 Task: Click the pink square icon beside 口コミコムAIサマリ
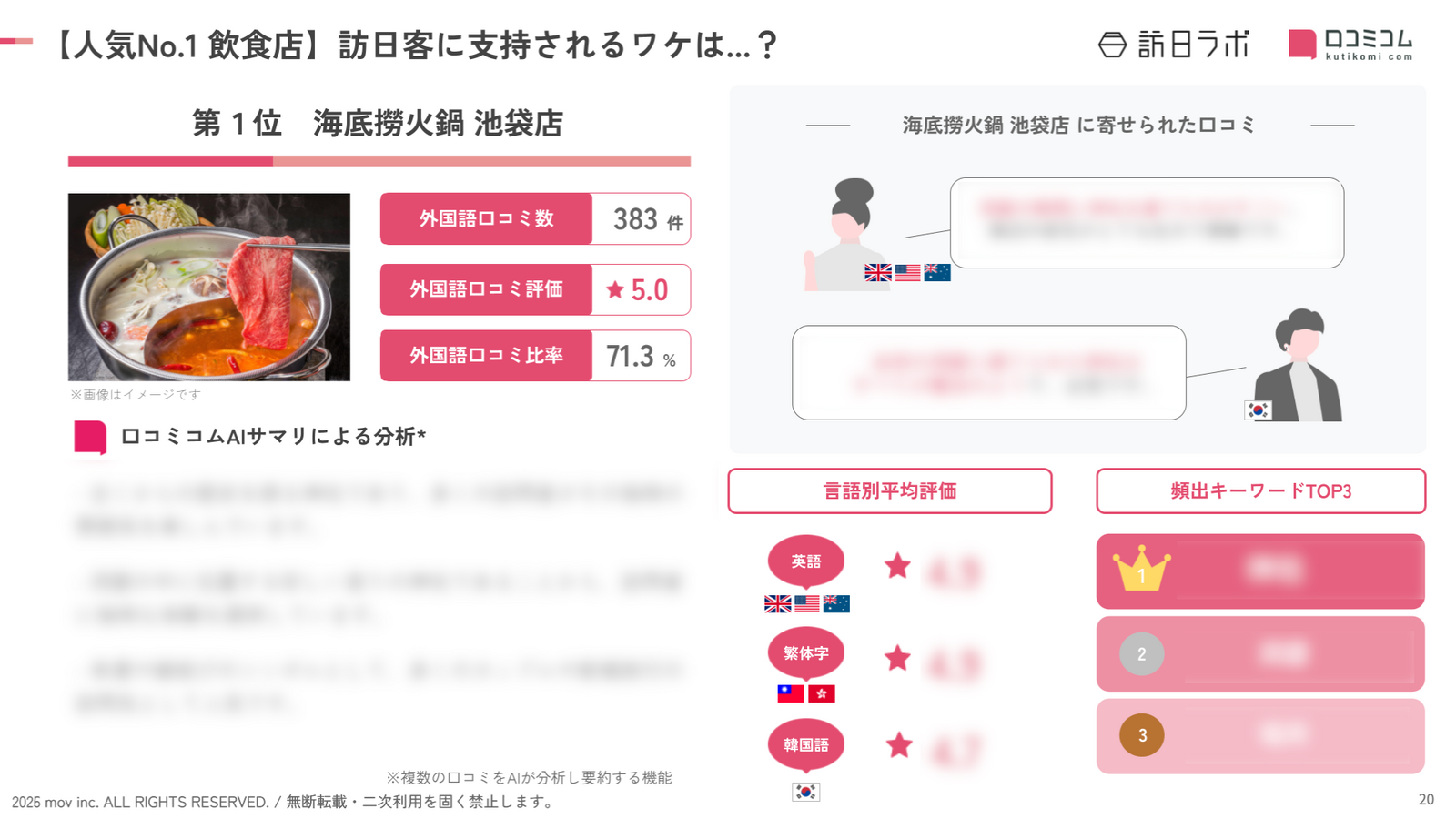point(90,437)
